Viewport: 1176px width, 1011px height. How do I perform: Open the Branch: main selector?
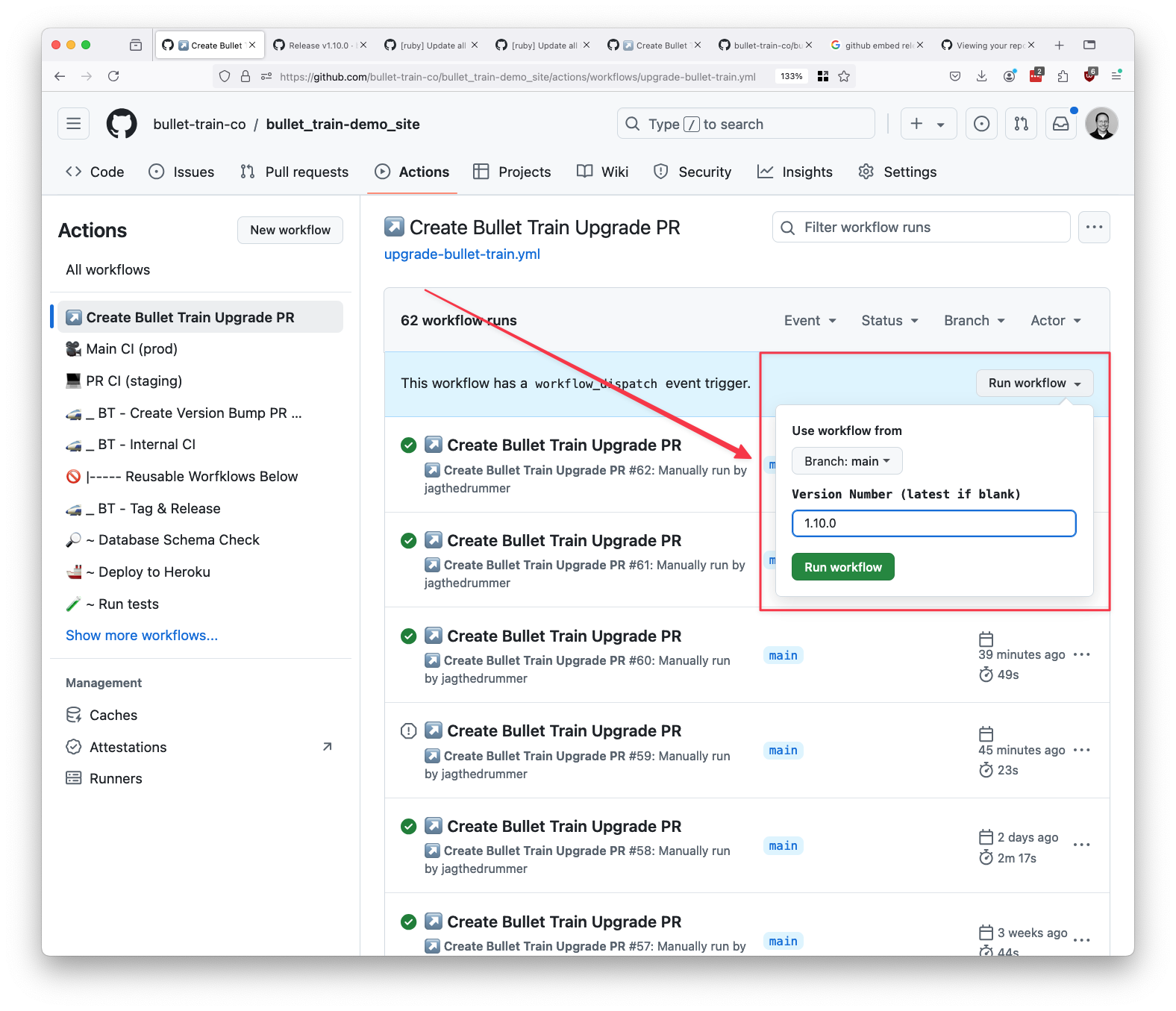click(x=847, y=461)
